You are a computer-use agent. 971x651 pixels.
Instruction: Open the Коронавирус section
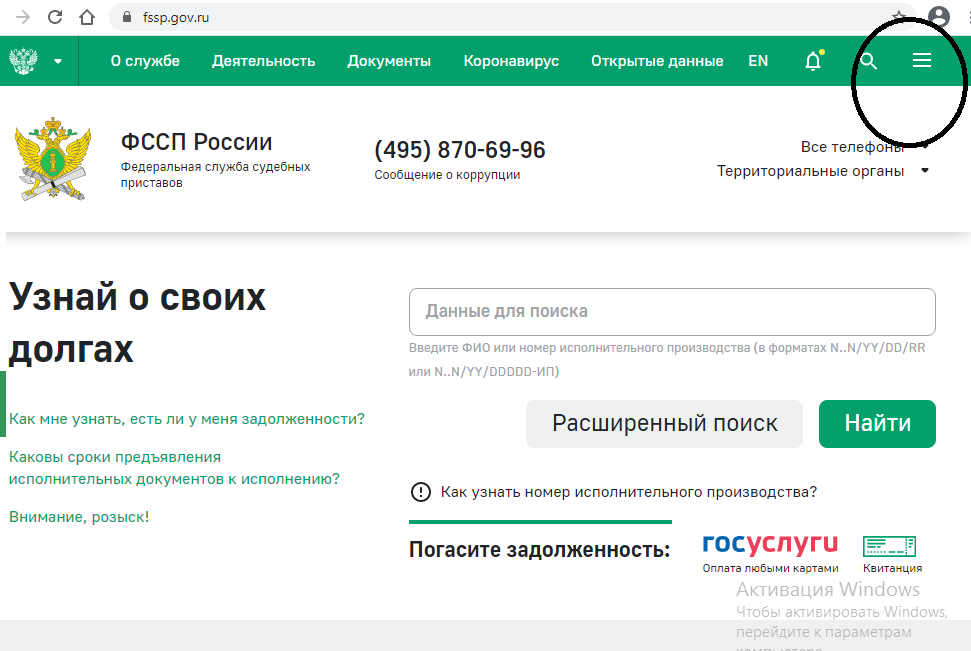(512, 61)
